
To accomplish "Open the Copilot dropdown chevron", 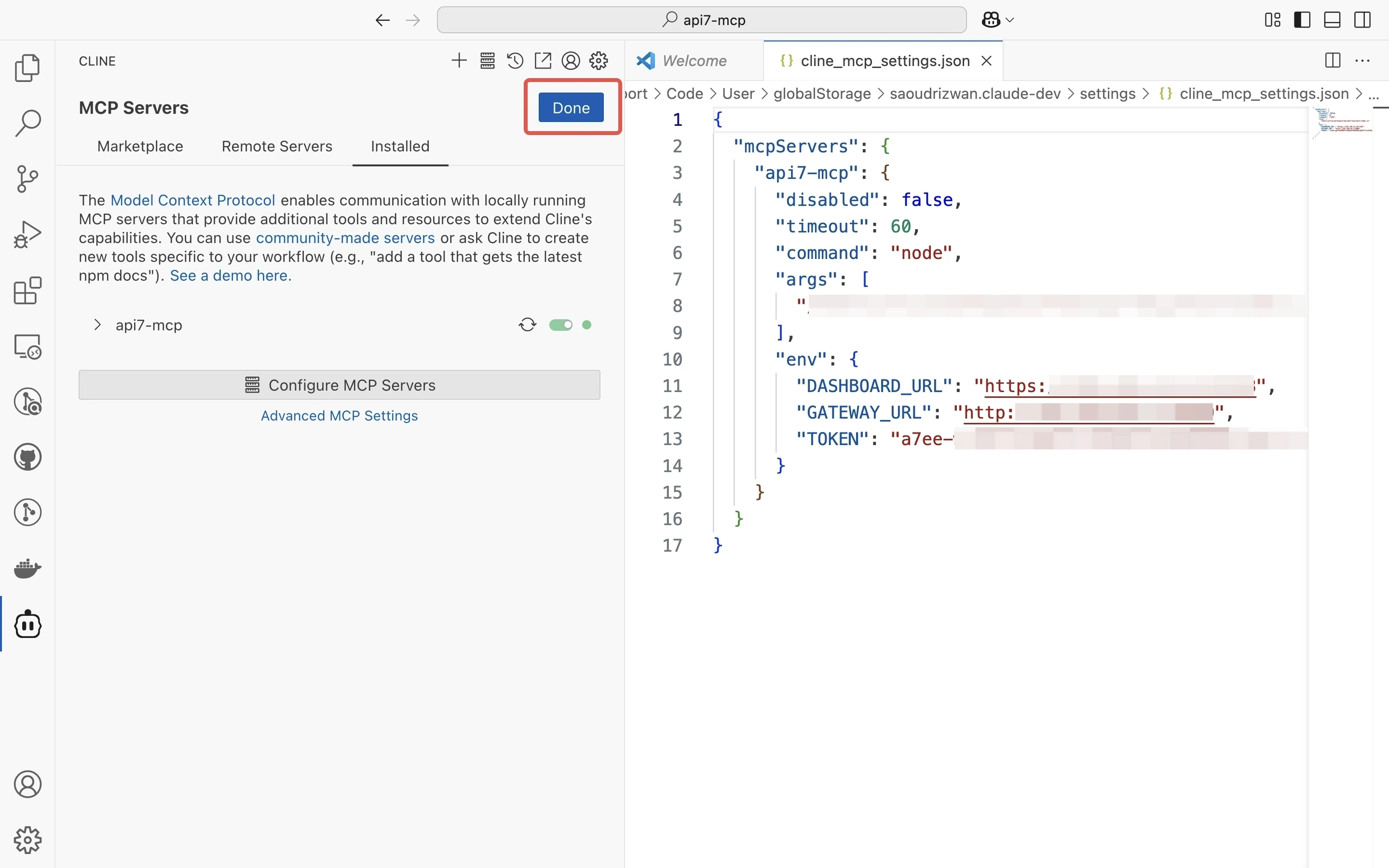I will (x=1010, y=20).
